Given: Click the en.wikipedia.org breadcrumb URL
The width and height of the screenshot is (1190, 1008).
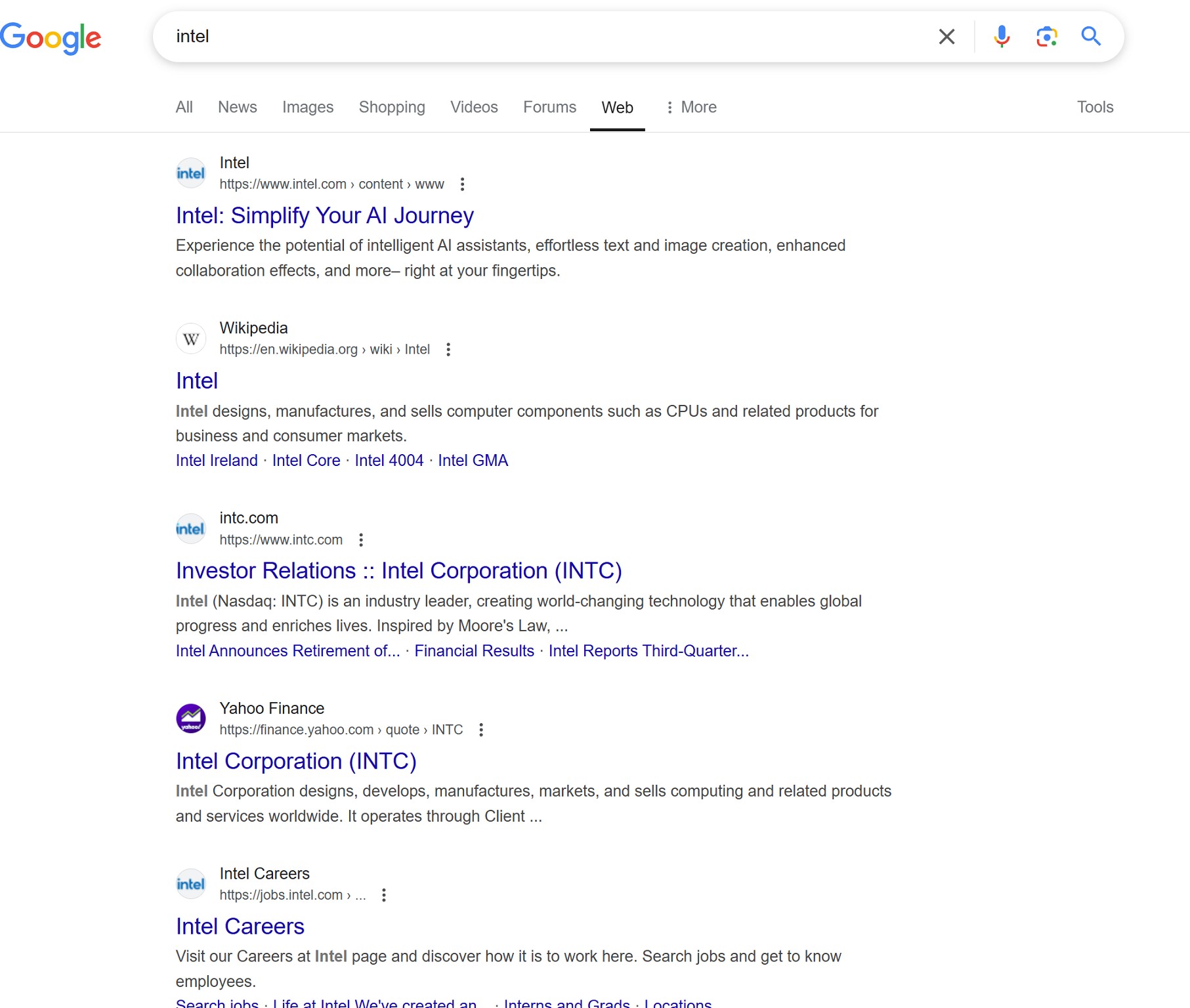Looking at the screenshot, I should [x=325, y=350].
